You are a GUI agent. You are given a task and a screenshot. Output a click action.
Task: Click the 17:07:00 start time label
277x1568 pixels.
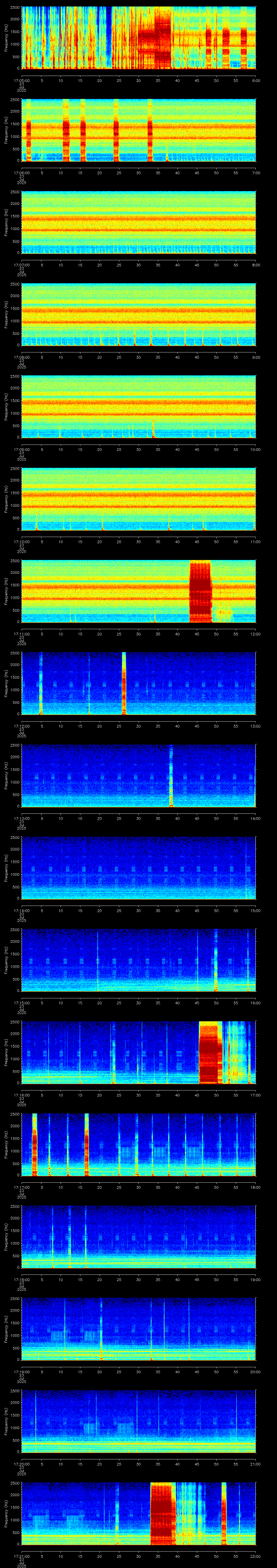pyautogui.click(x=21, y=265)
